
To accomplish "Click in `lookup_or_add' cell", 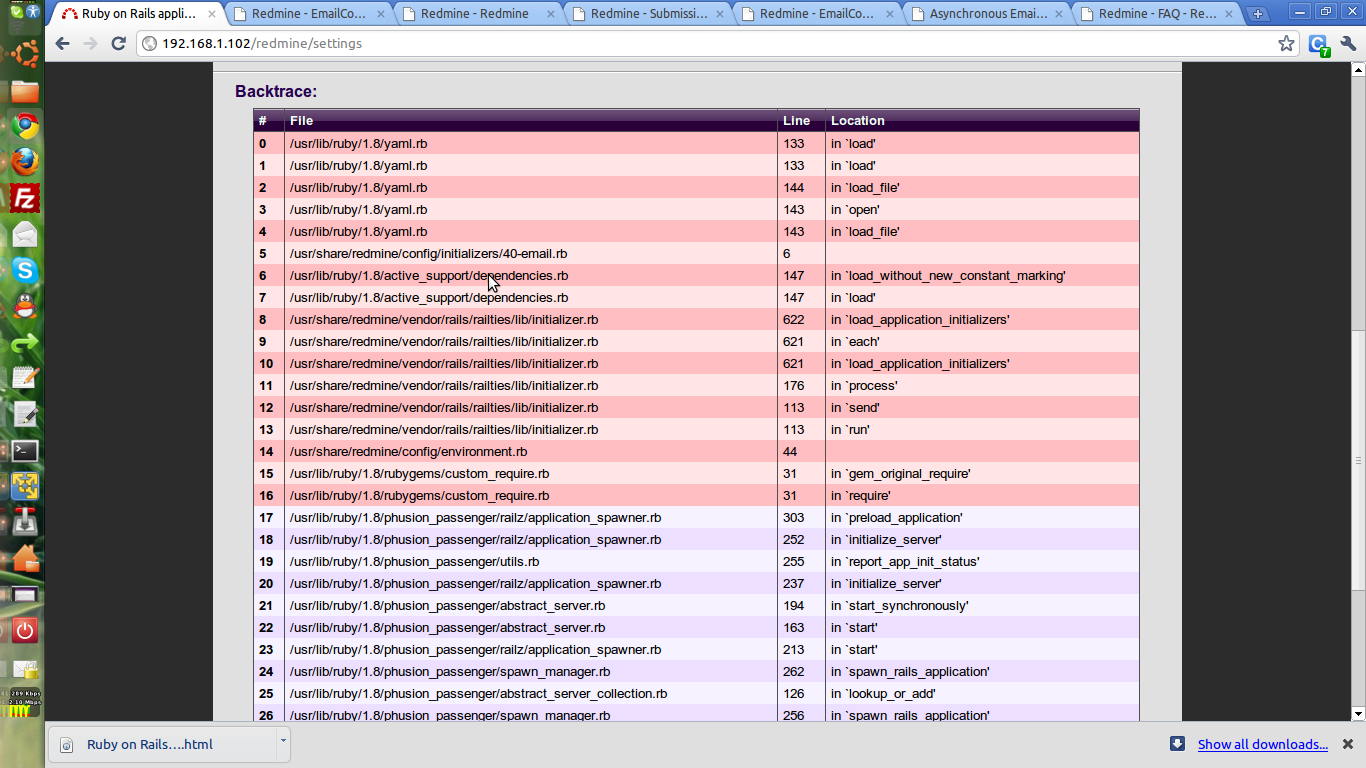I will pos(982,694).
